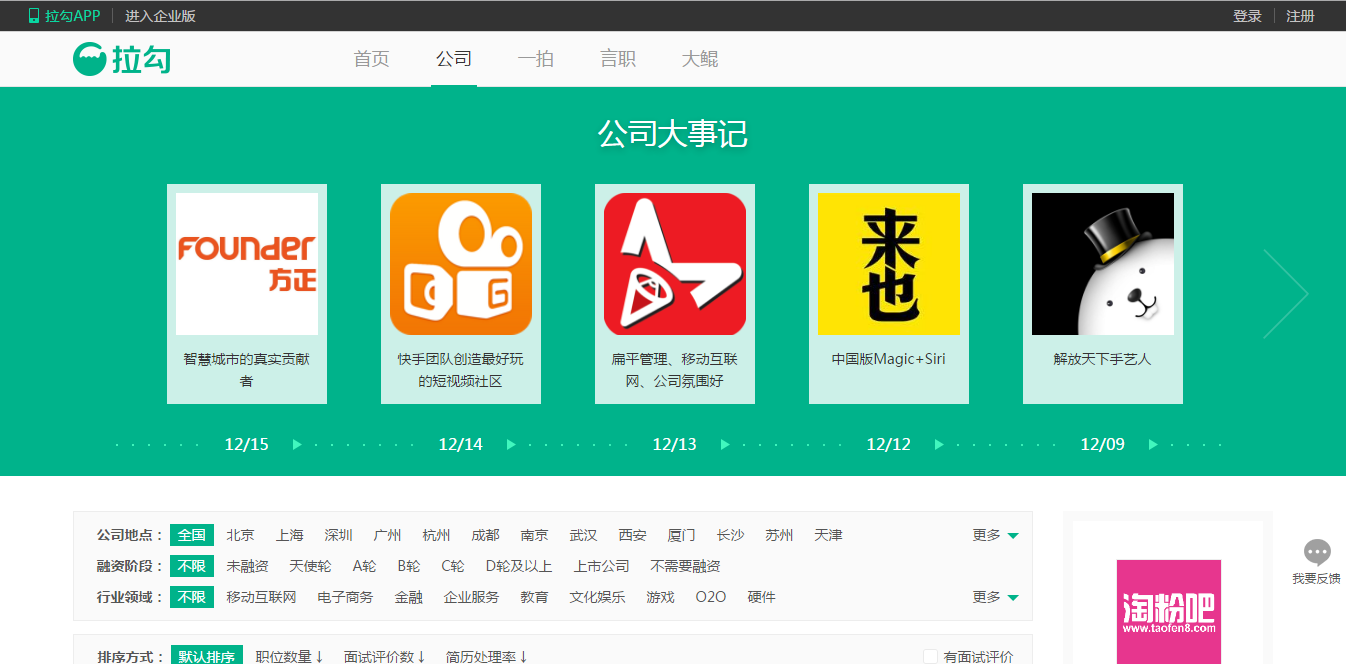Filter by D轮及以上 funding stage
Viewport: 1346px width, 664px height.
(519, 566)
